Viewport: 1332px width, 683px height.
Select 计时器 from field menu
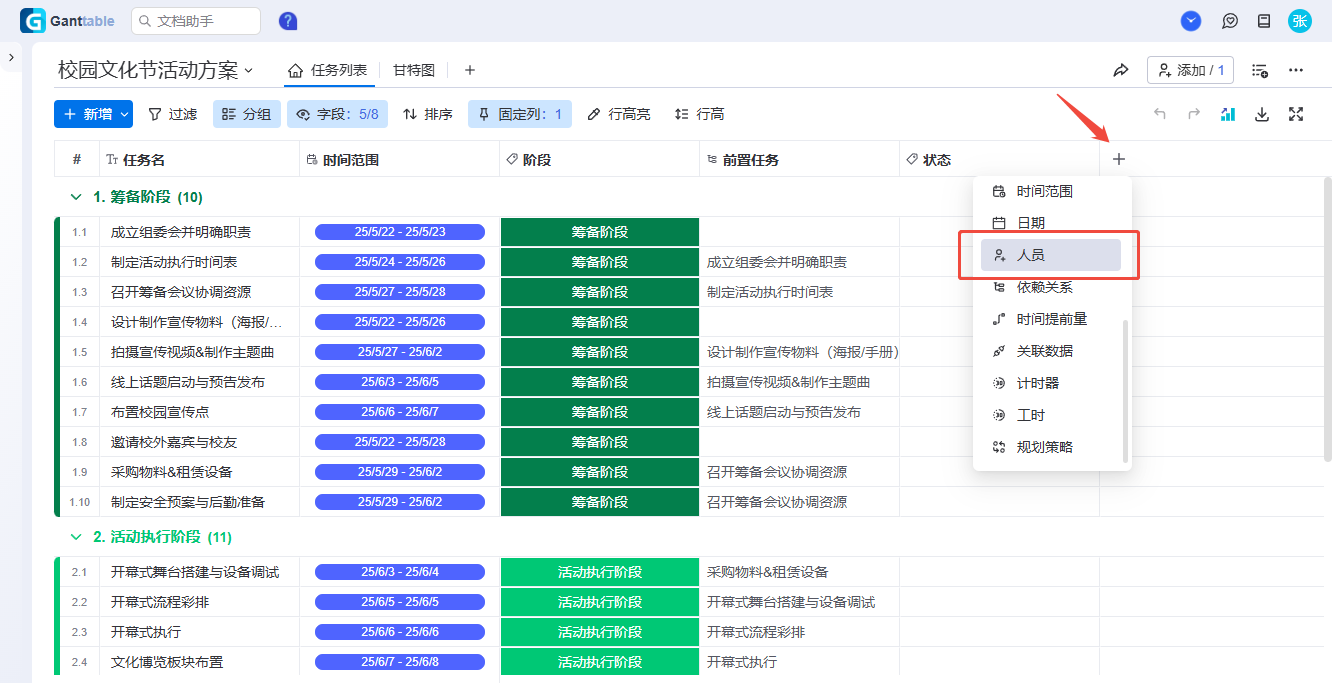1051,383
